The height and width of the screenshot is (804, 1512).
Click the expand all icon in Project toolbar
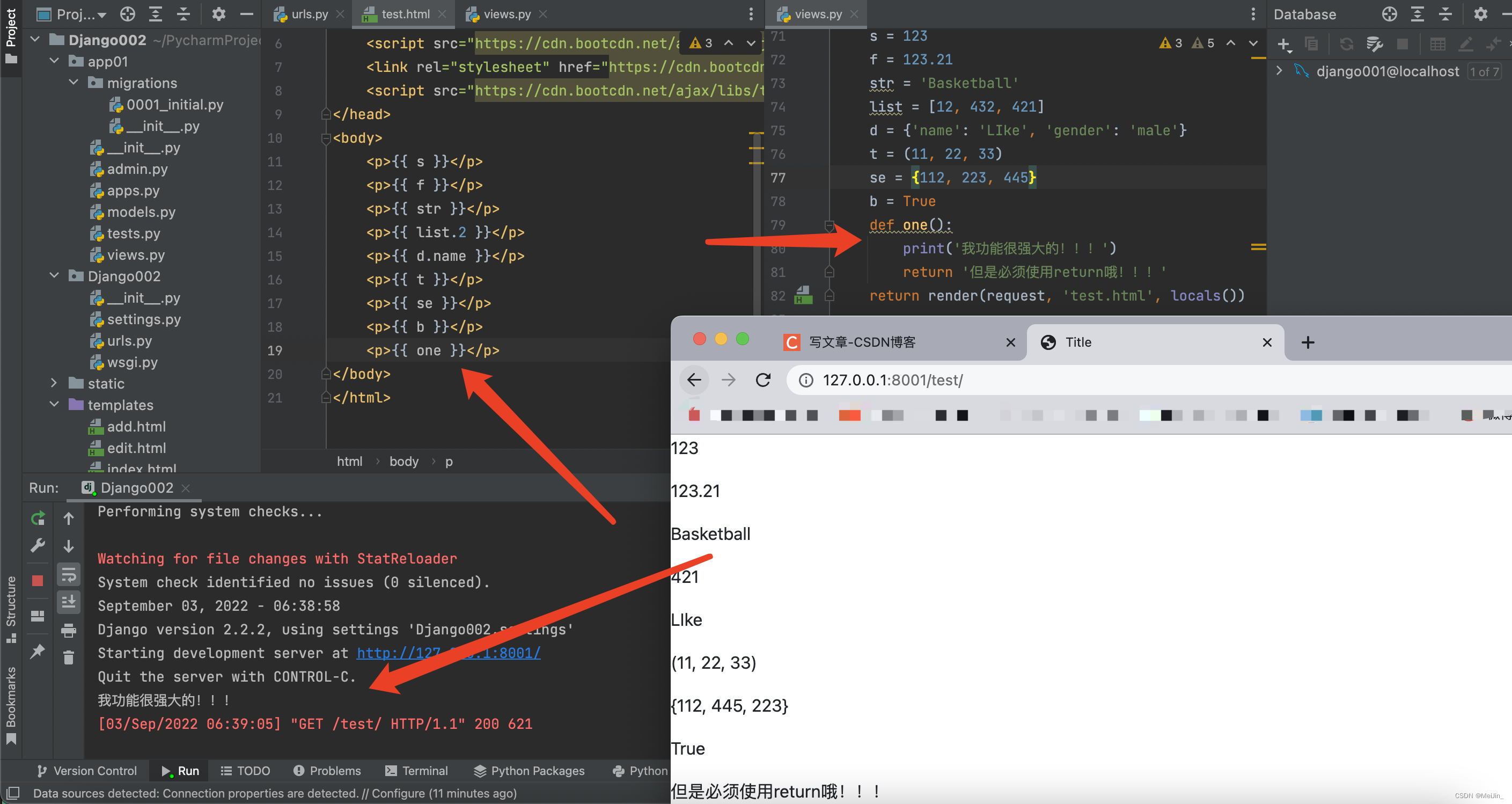pos(156,14)
